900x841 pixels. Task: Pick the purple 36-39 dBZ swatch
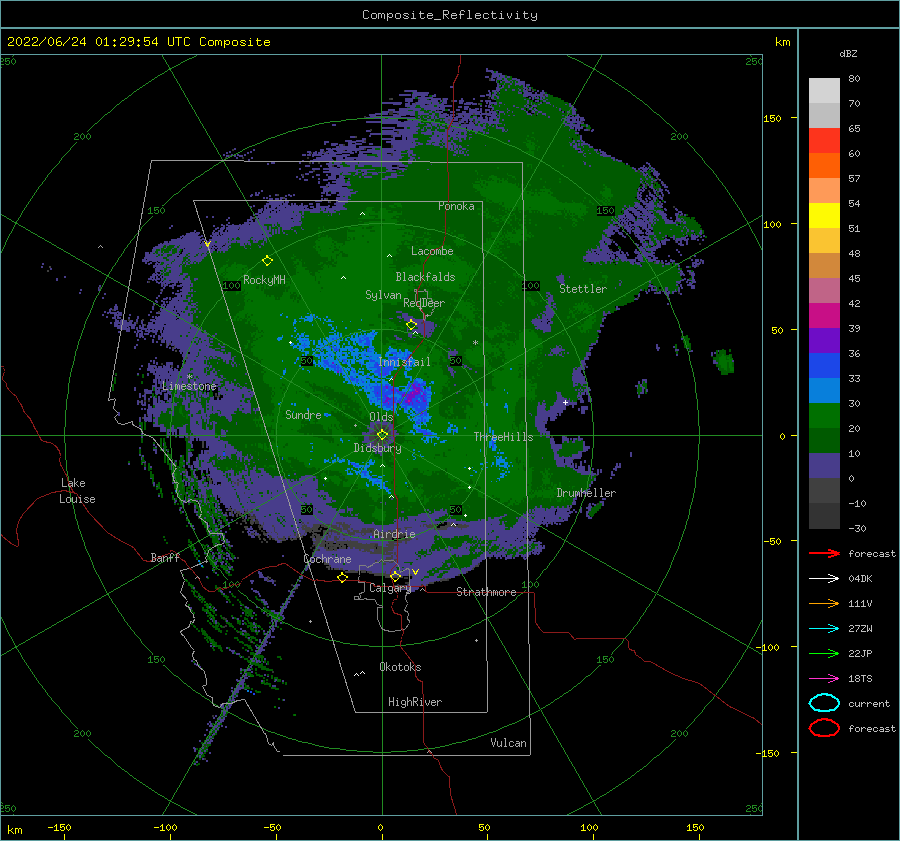[x=824, y=341]
